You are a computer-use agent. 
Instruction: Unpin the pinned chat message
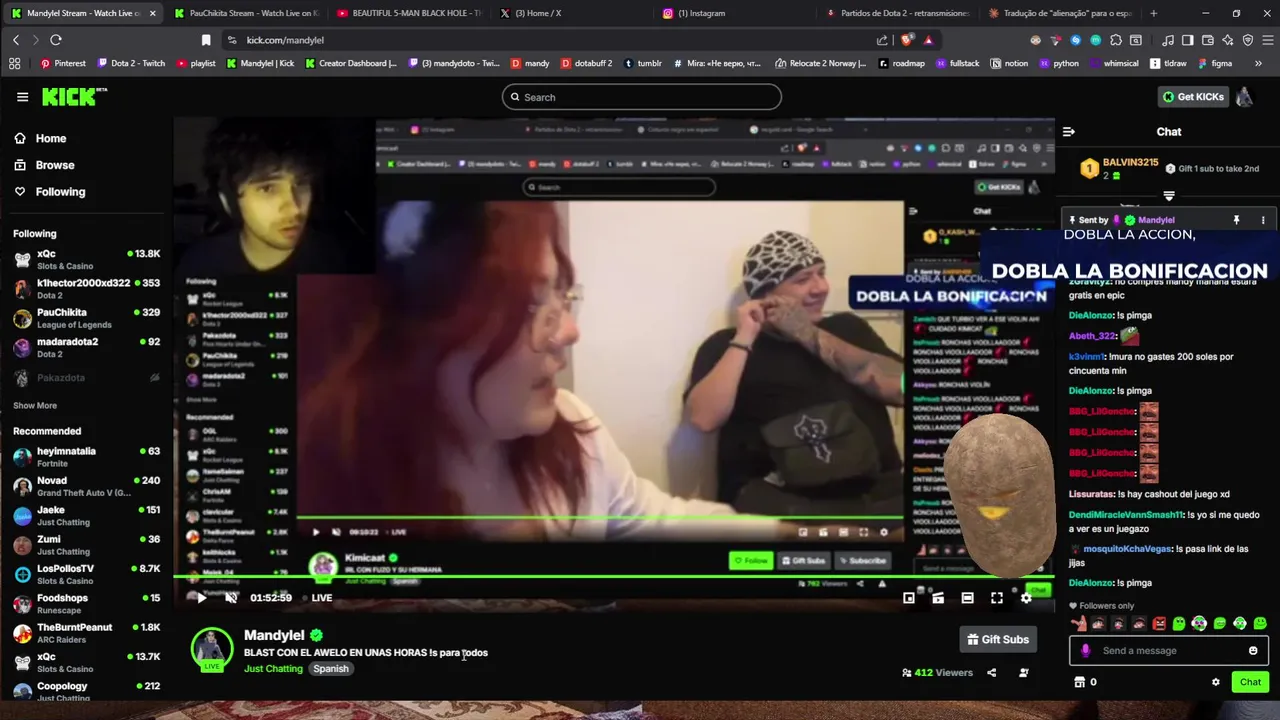[x=1236, y=220]
